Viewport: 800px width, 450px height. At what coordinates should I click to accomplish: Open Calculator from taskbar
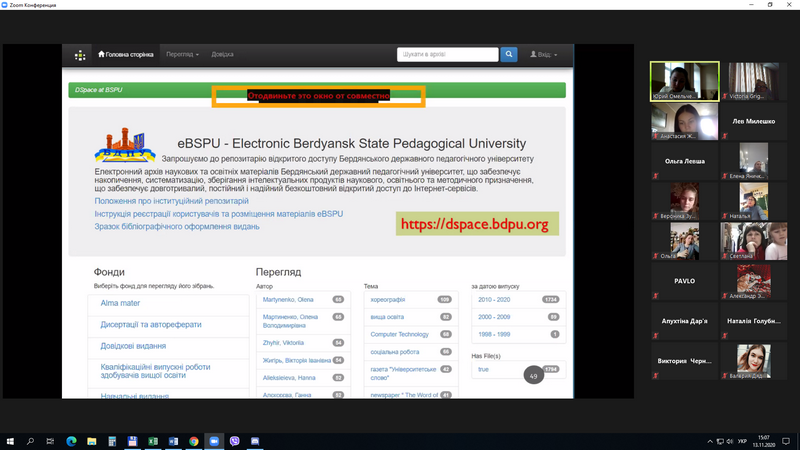pos(112,441)
